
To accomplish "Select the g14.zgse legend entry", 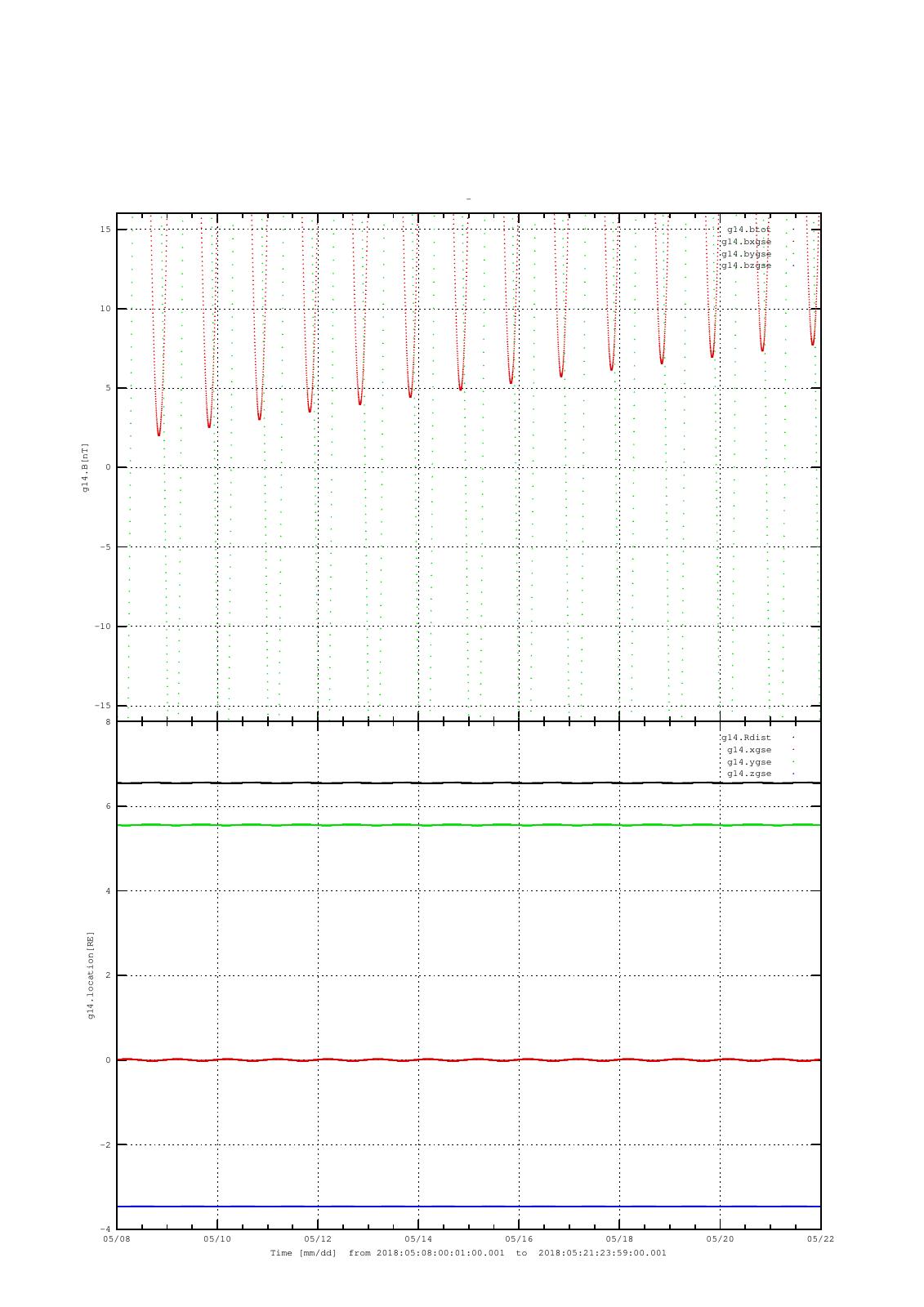I will 748,774.
